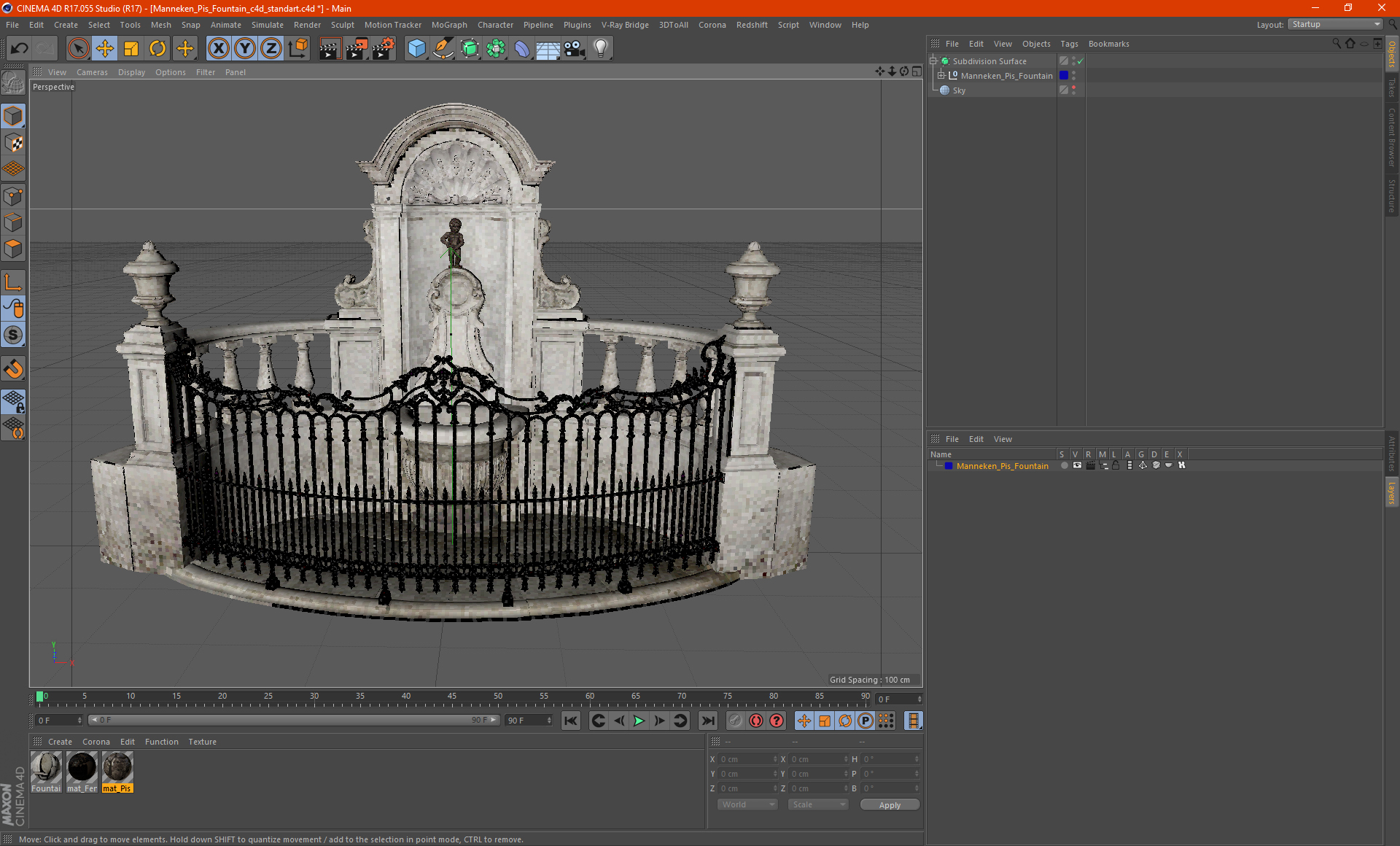Open the Array modeling objects icon
1400x846 pixels.
[x=496, y=49]
